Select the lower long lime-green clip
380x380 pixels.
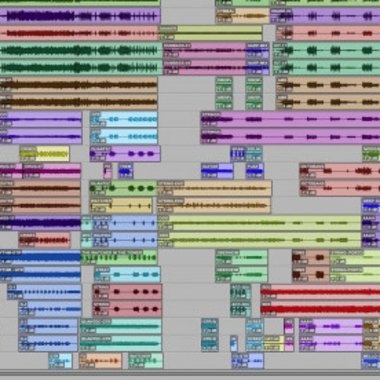[259, 240]
